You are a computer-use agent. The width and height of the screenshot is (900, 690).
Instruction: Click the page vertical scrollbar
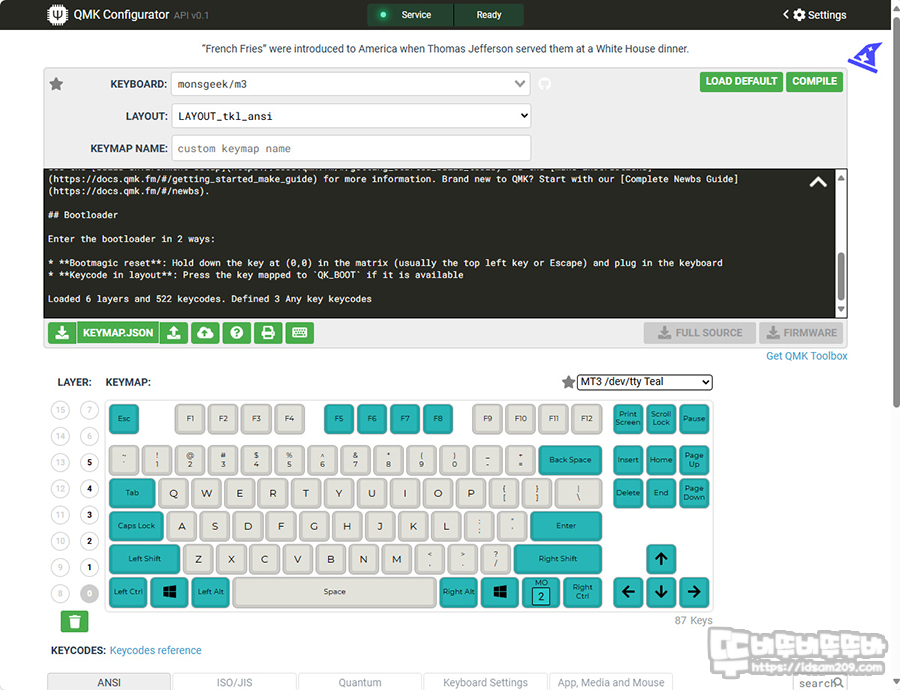click(896, 212)
